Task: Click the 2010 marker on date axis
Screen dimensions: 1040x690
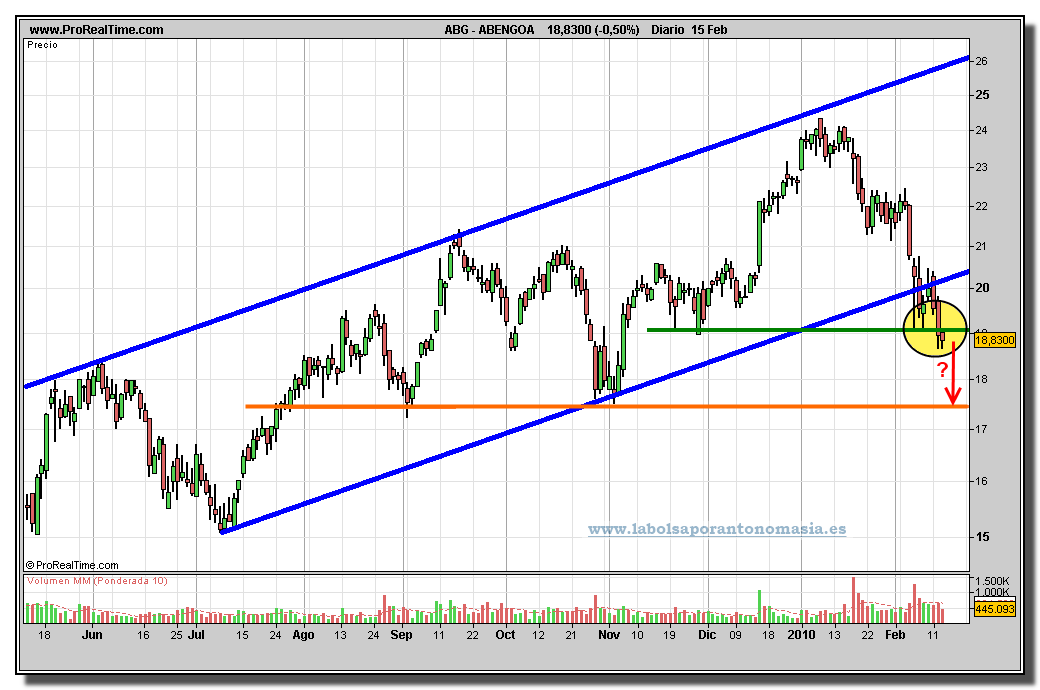Action: 802,634
